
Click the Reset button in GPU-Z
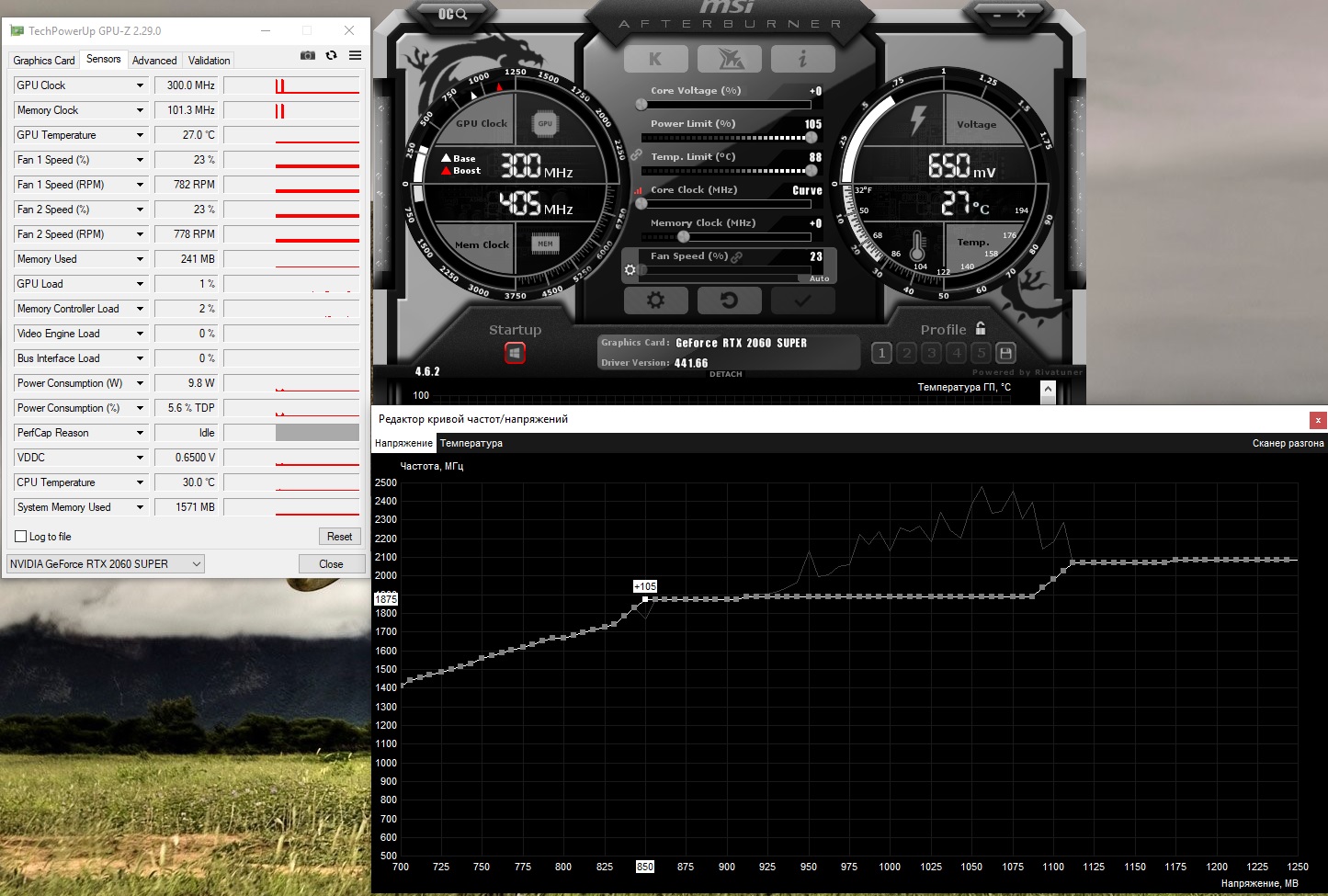click(x=339, y=537)
